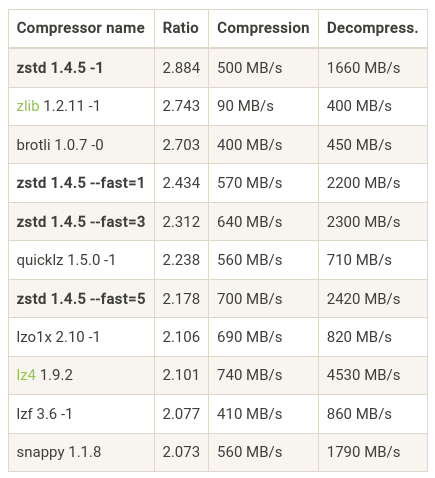Select the 4530 MB/s decompression value
Screen dimensions: 435x478
363,375
